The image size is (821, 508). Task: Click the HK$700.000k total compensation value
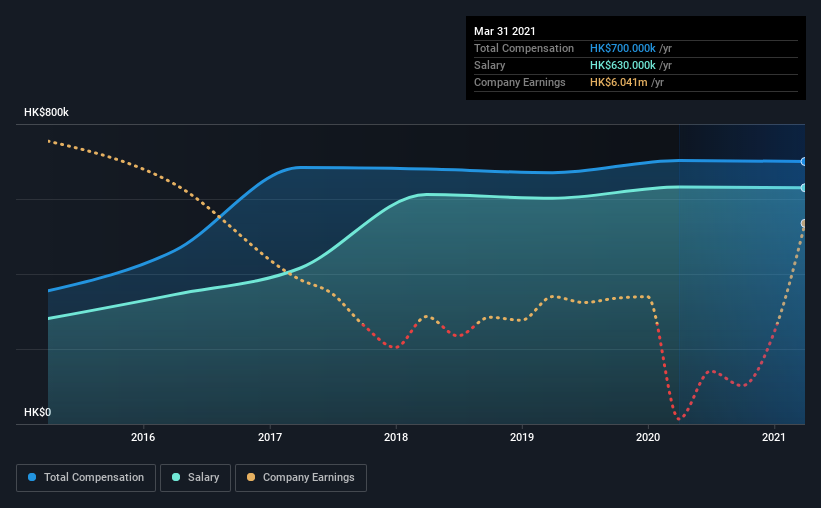tap(623, 48)
